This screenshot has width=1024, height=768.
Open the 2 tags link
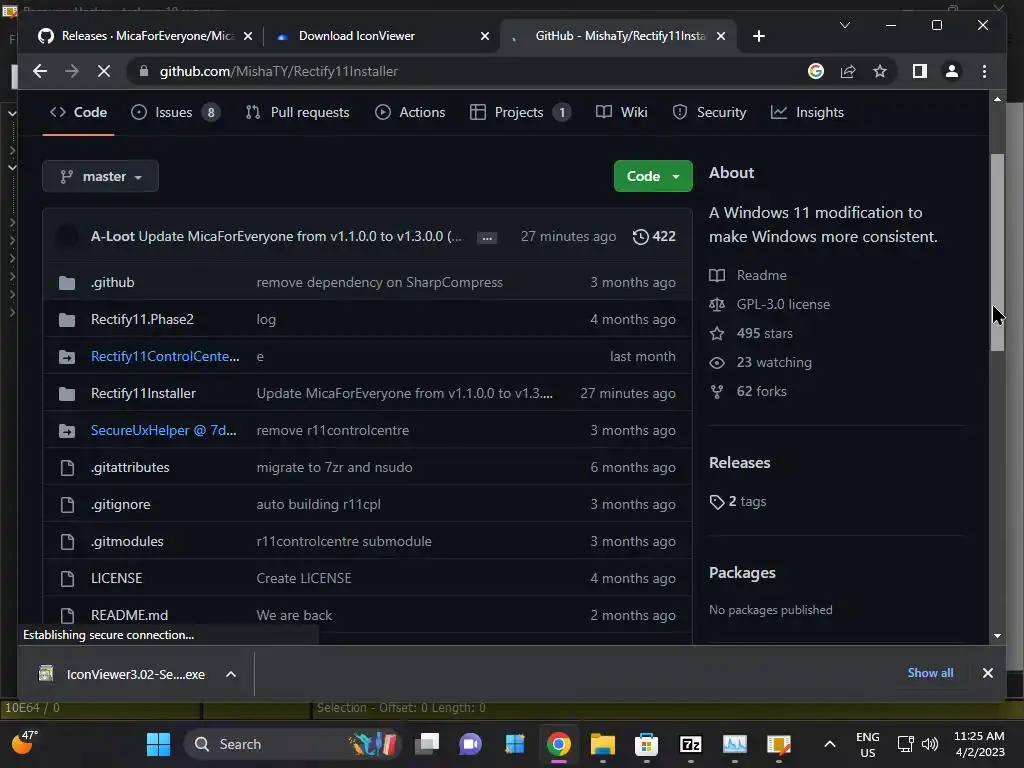click(738, 502)
